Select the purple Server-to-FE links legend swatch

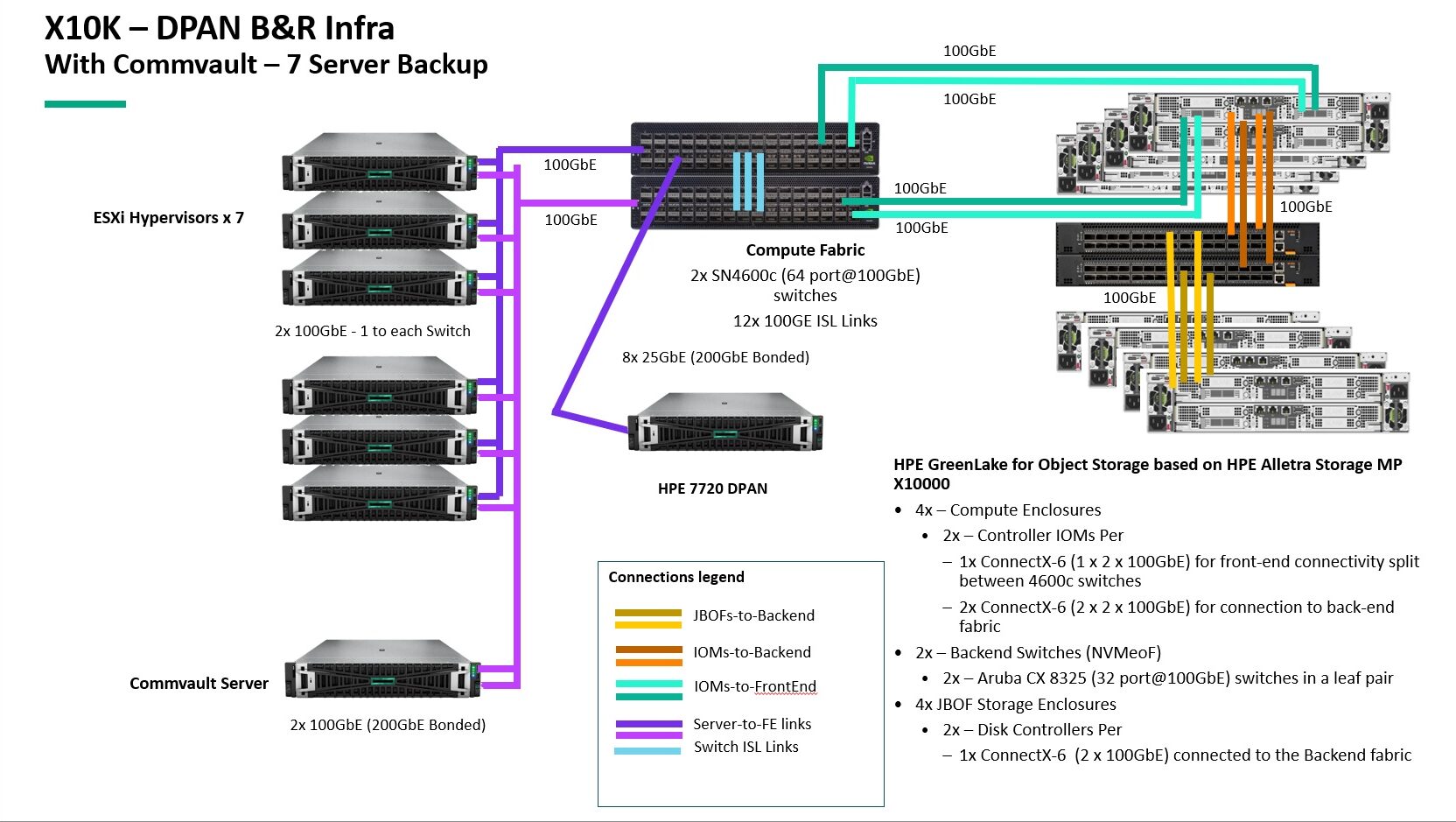(647, 728)
